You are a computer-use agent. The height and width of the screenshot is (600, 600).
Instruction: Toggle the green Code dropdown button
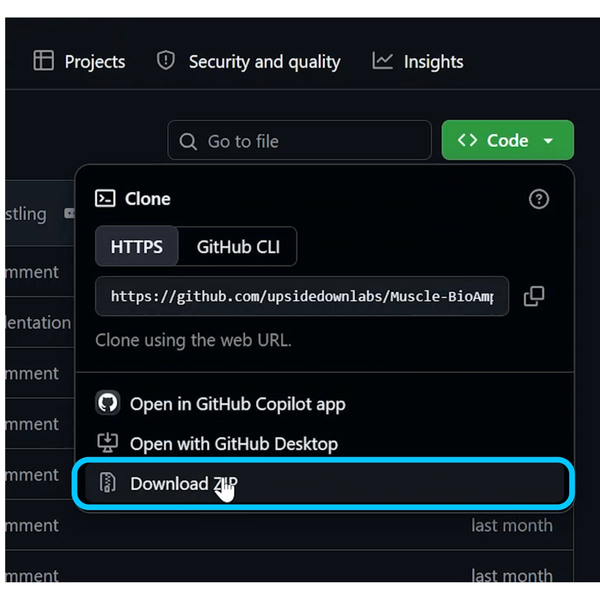507,140
